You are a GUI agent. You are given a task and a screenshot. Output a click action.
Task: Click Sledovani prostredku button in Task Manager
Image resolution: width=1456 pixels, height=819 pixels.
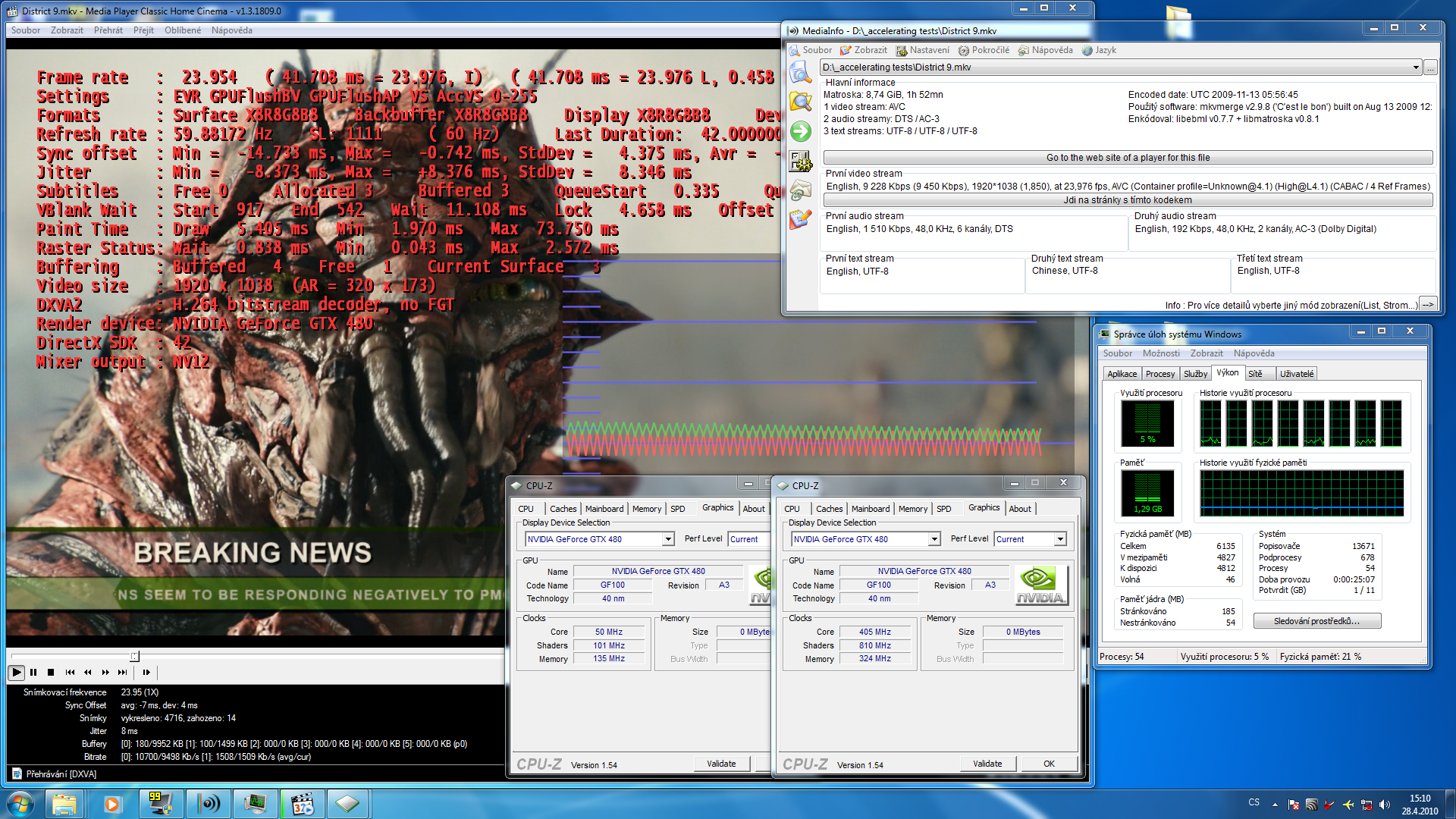tap(1316, 621)
